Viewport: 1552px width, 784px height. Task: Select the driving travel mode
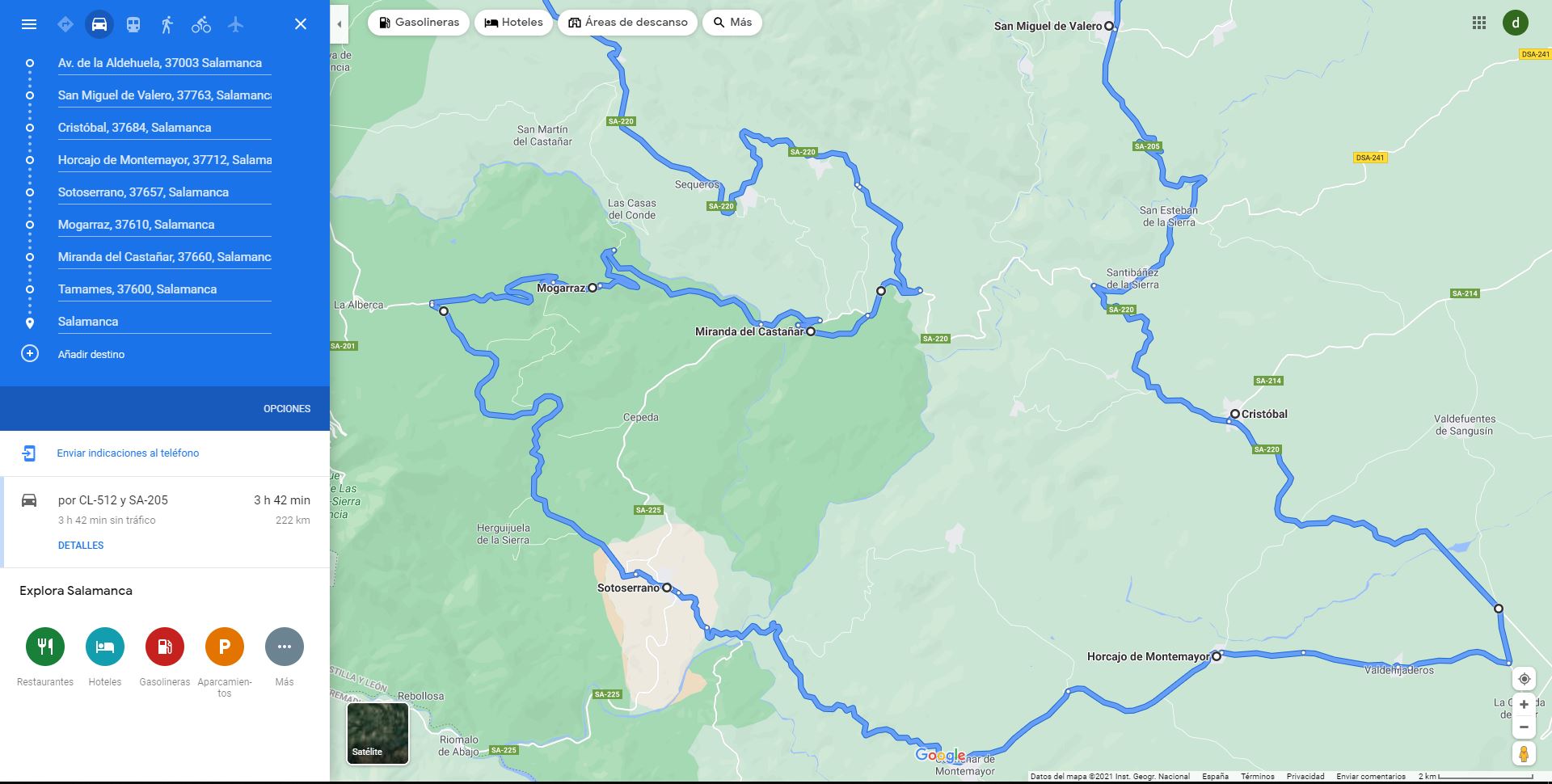pyautogui.click(x=99, y=24)
